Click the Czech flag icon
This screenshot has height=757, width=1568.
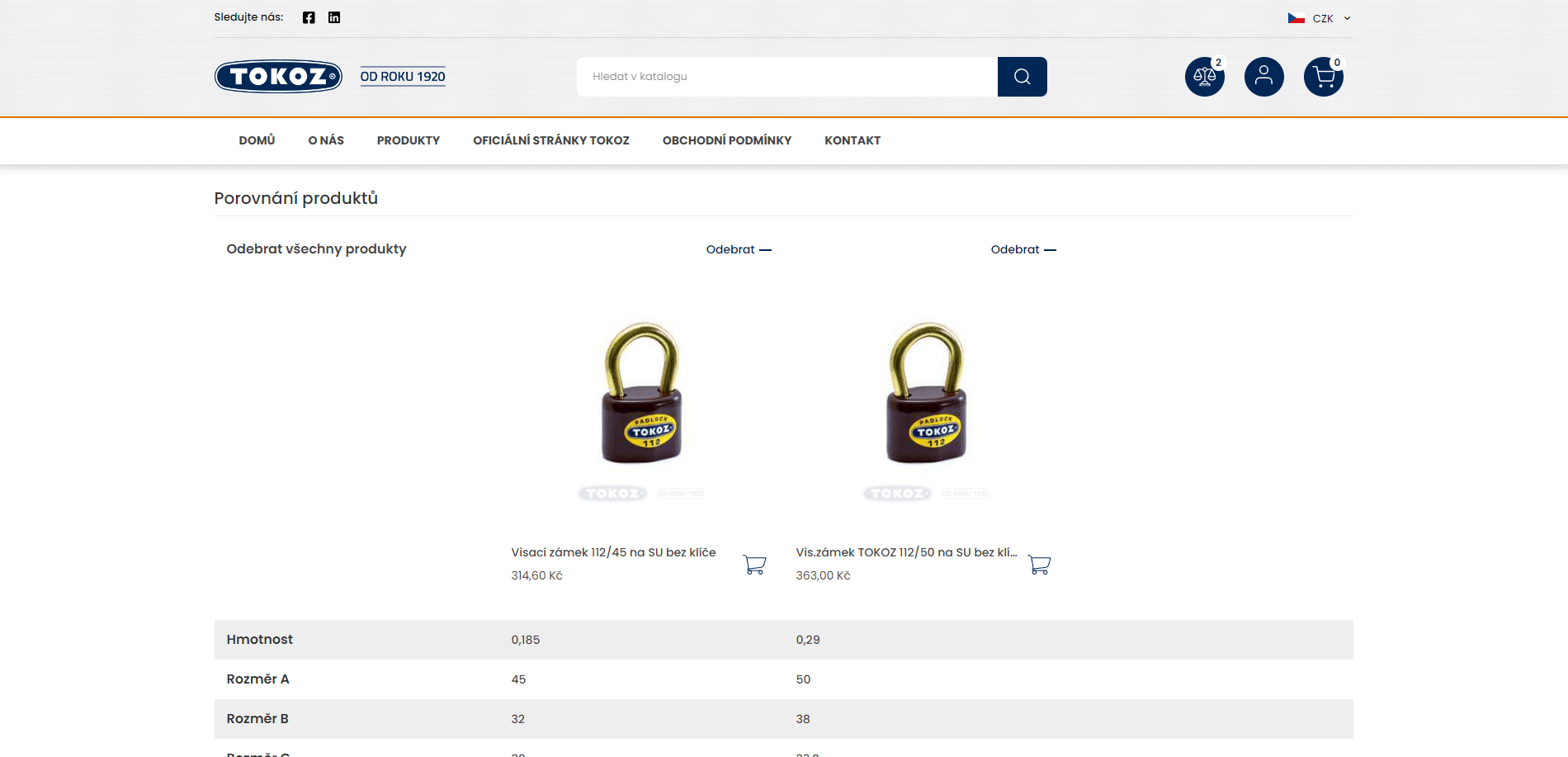[x=1296, y=18]
